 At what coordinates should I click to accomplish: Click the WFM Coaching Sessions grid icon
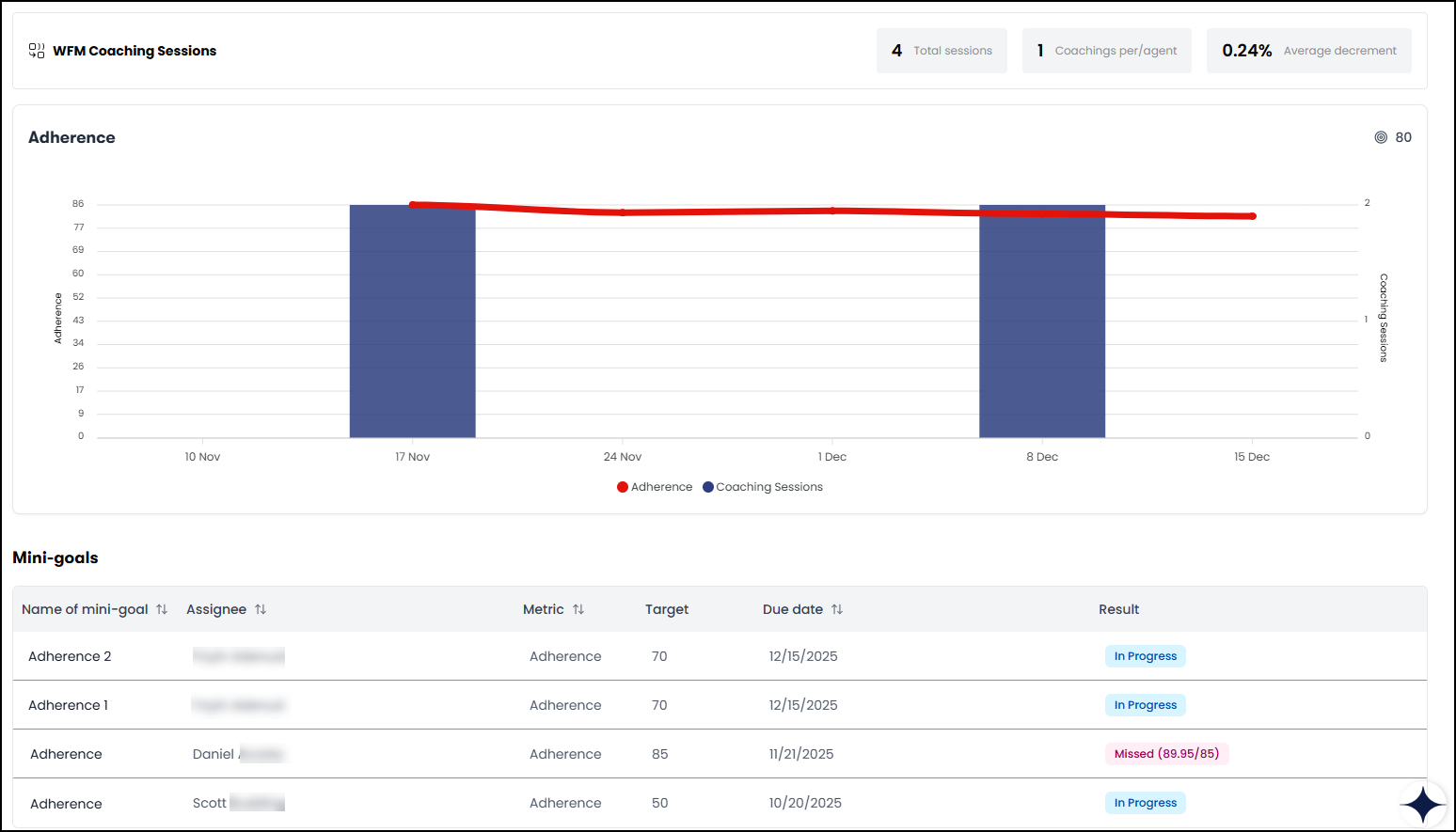37,51
